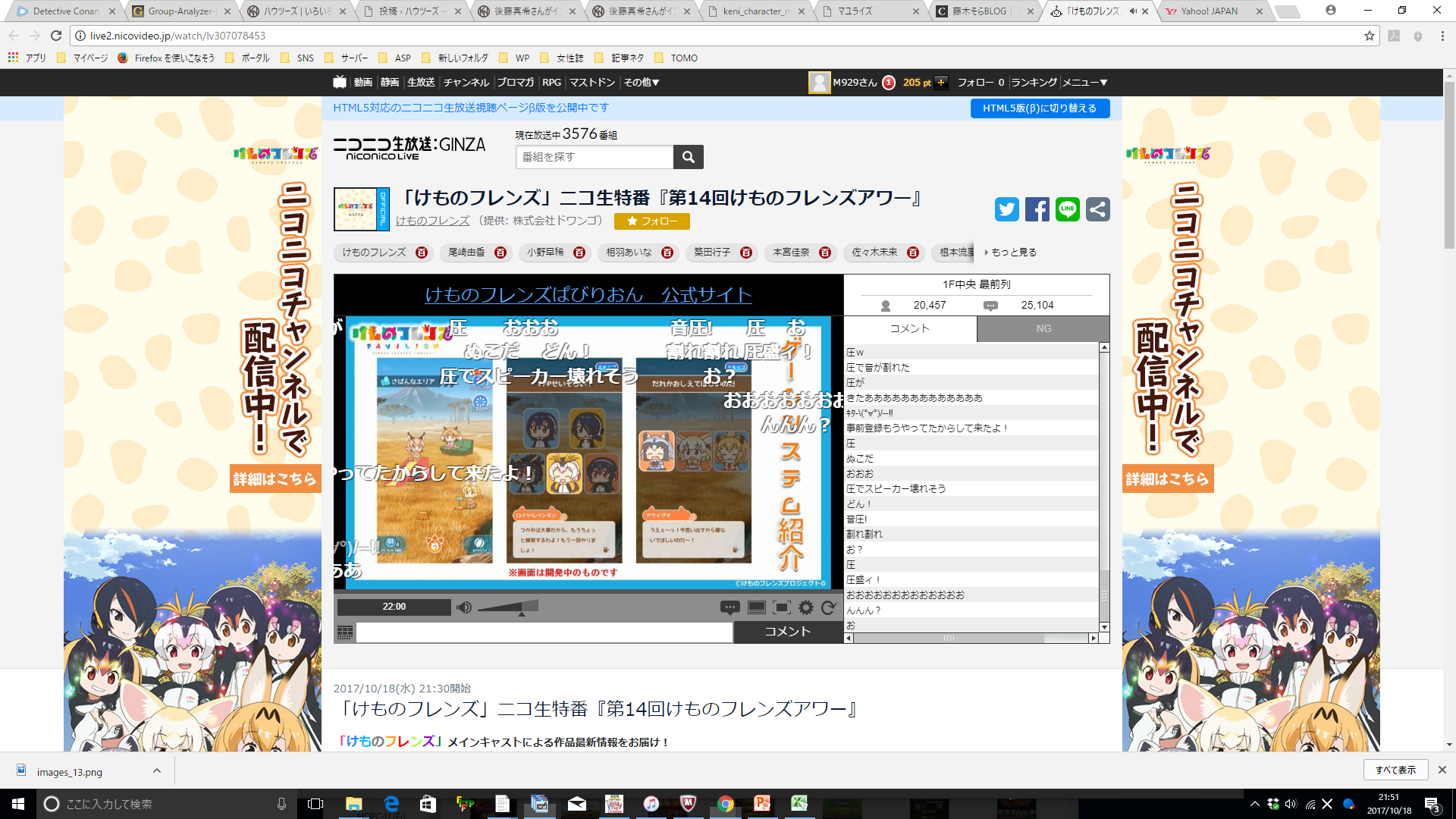This screenshot has width=1456, height=819.
Task: Open comment command keyboard grid icon
Action: 345,632
